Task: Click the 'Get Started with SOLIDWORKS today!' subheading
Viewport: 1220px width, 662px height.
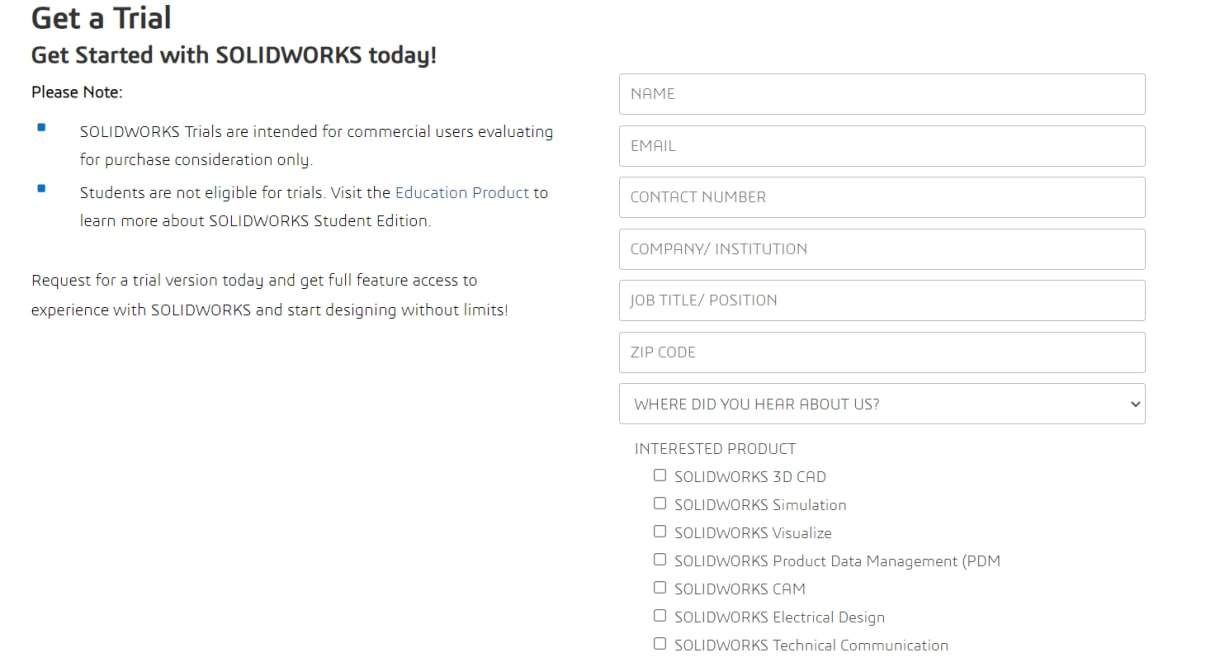Action: tap(234, 55)
